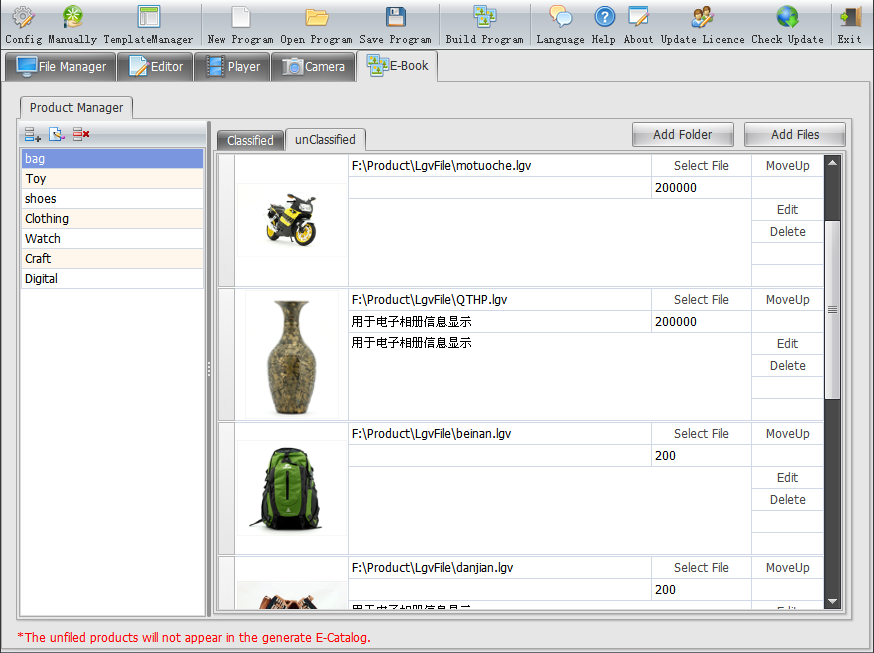Click the edit category icon
Image resolution: width=874 pixels, height=653 pixels.
57,134
